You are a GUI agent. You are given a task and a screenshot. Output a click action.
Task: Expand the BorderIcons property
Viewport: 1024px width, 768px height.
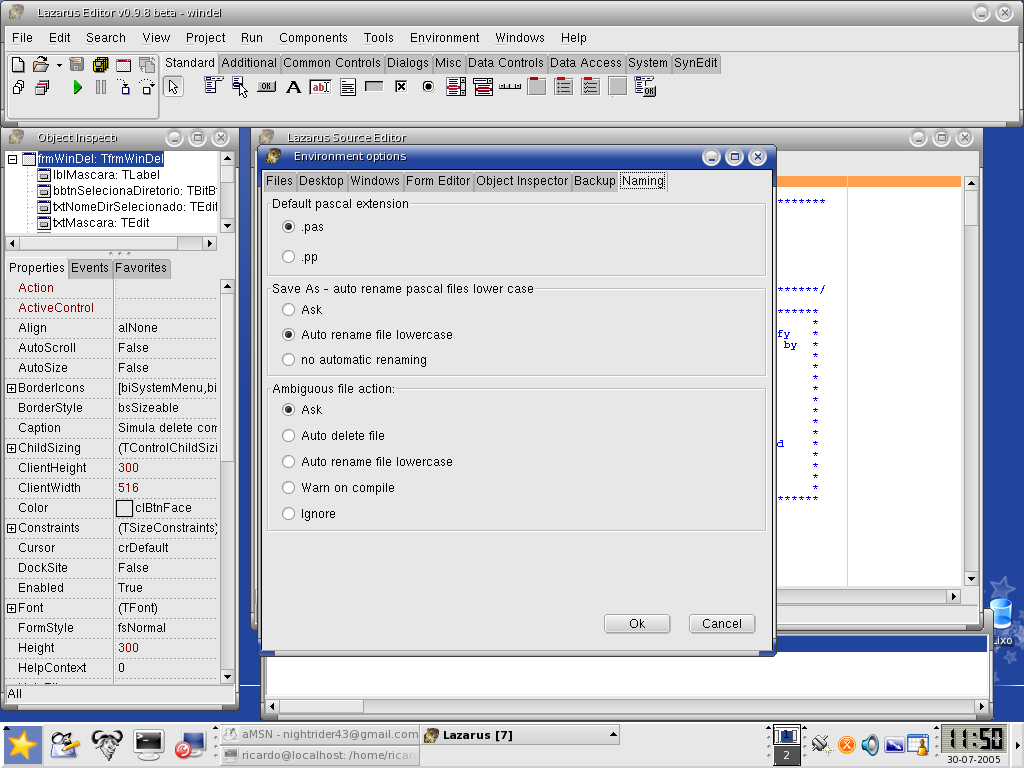coord(12,388)
